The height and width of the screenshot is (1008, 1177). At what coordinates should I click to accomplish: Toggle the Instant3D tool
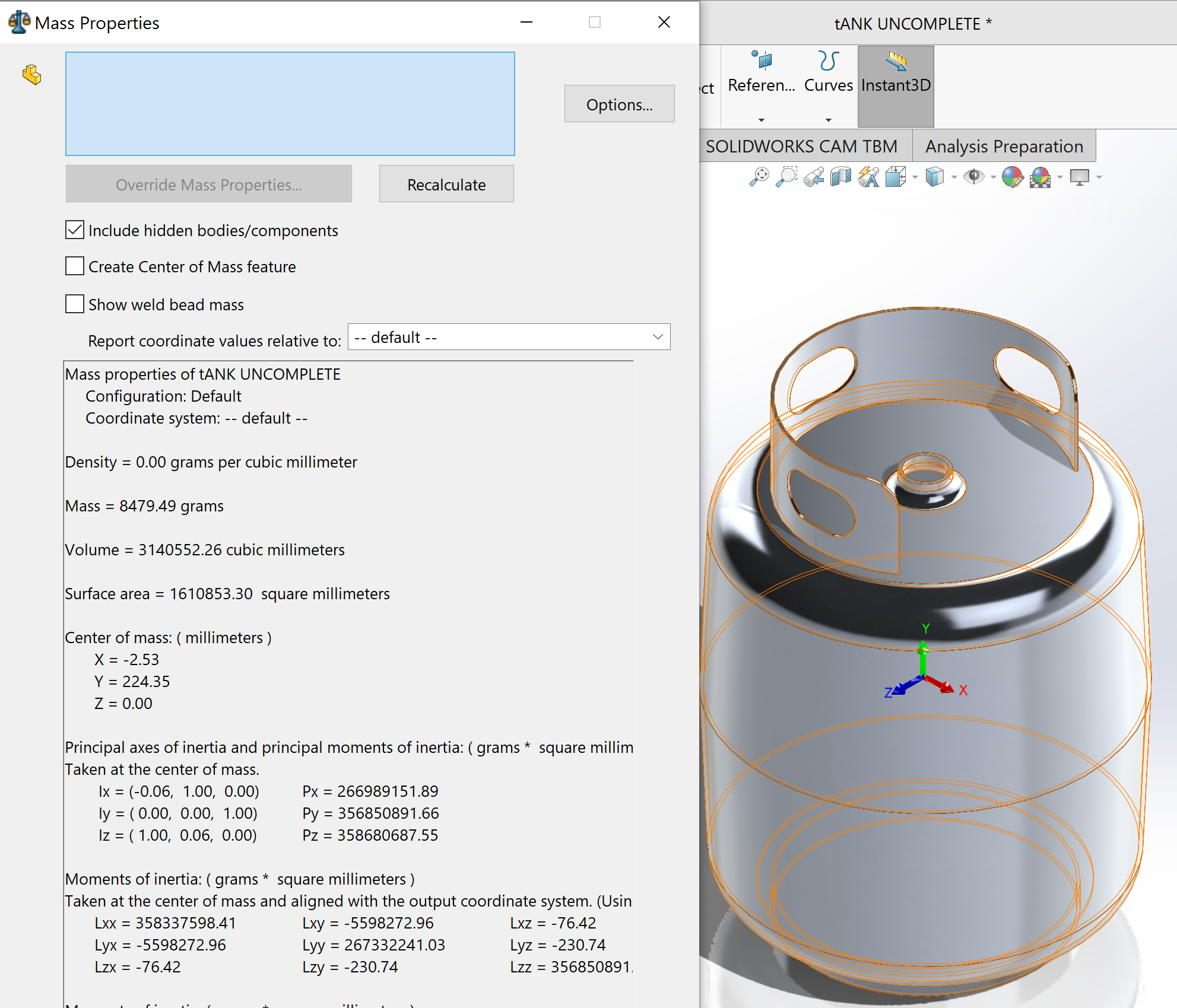tap(896, 86)
